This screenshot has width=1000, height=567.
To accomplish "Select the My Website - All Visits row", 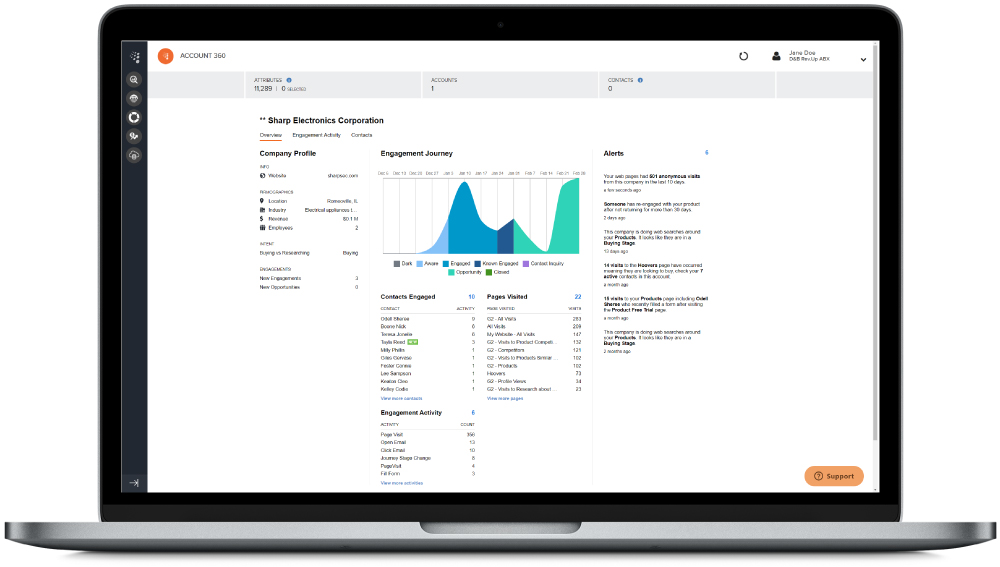I will pyautogui.click(x=534, y=334).
